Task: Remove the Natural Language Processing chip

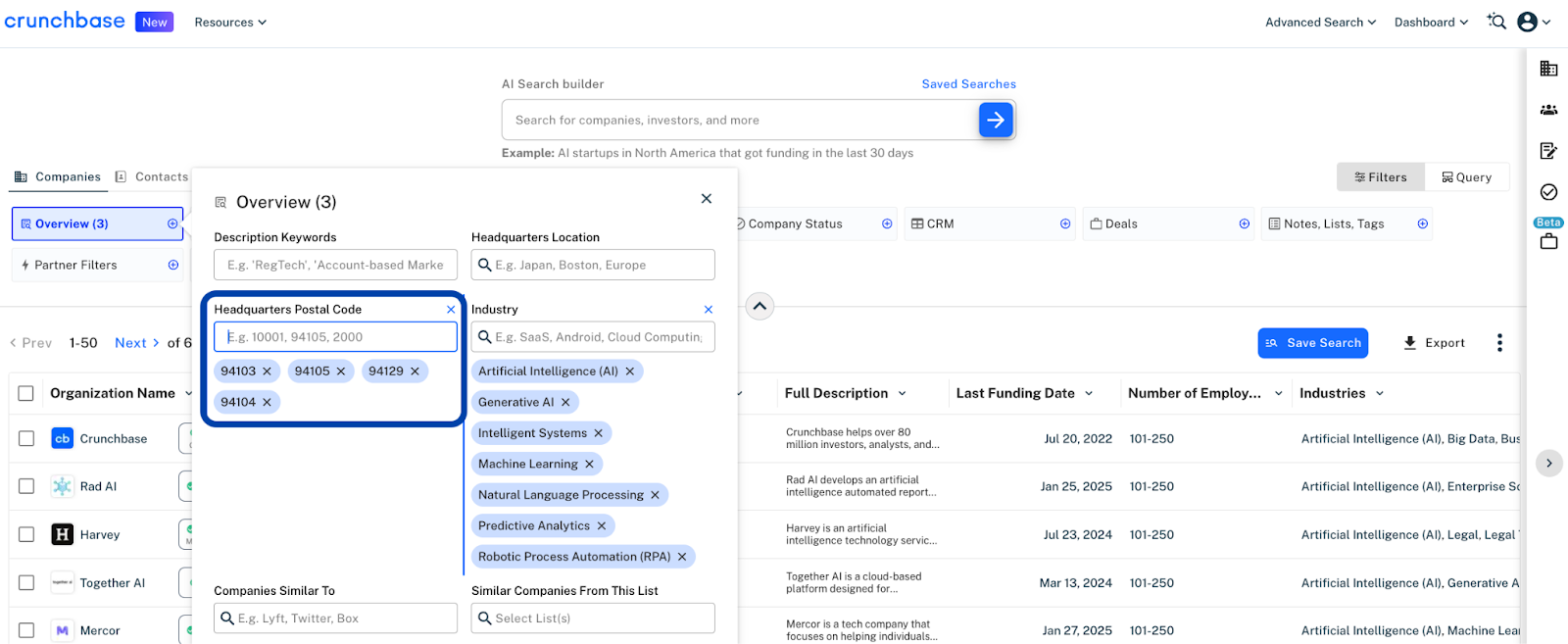Action: click(656, 495)
